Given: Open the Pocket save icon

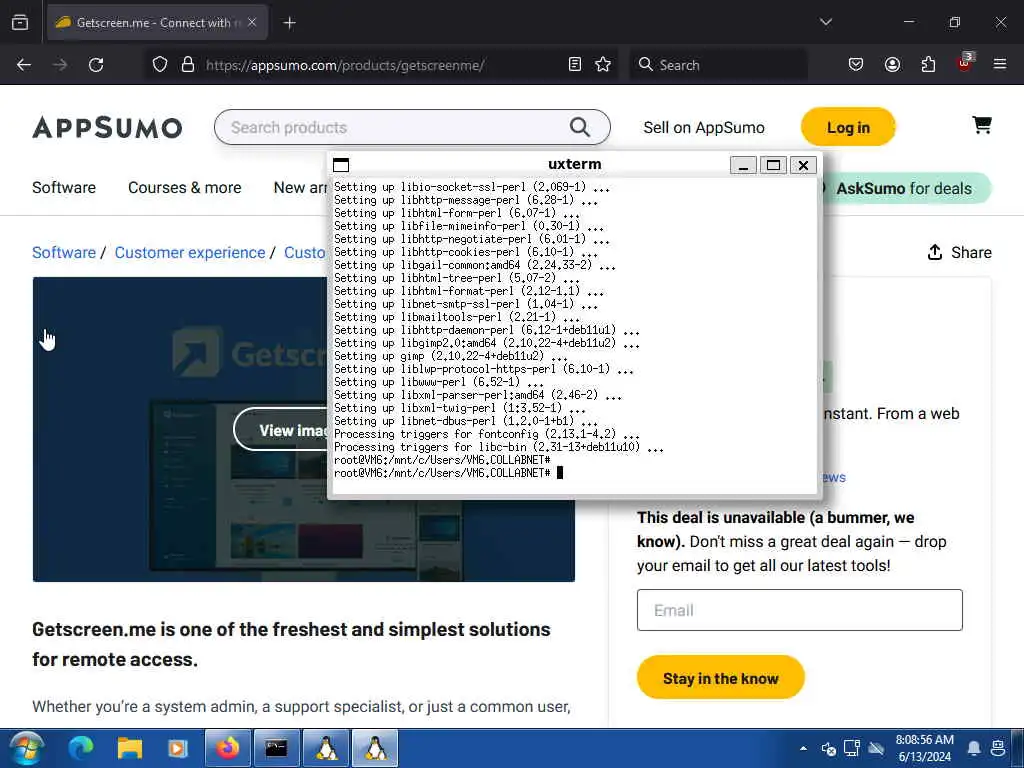Looking at the screenshot, I should 856,65.
